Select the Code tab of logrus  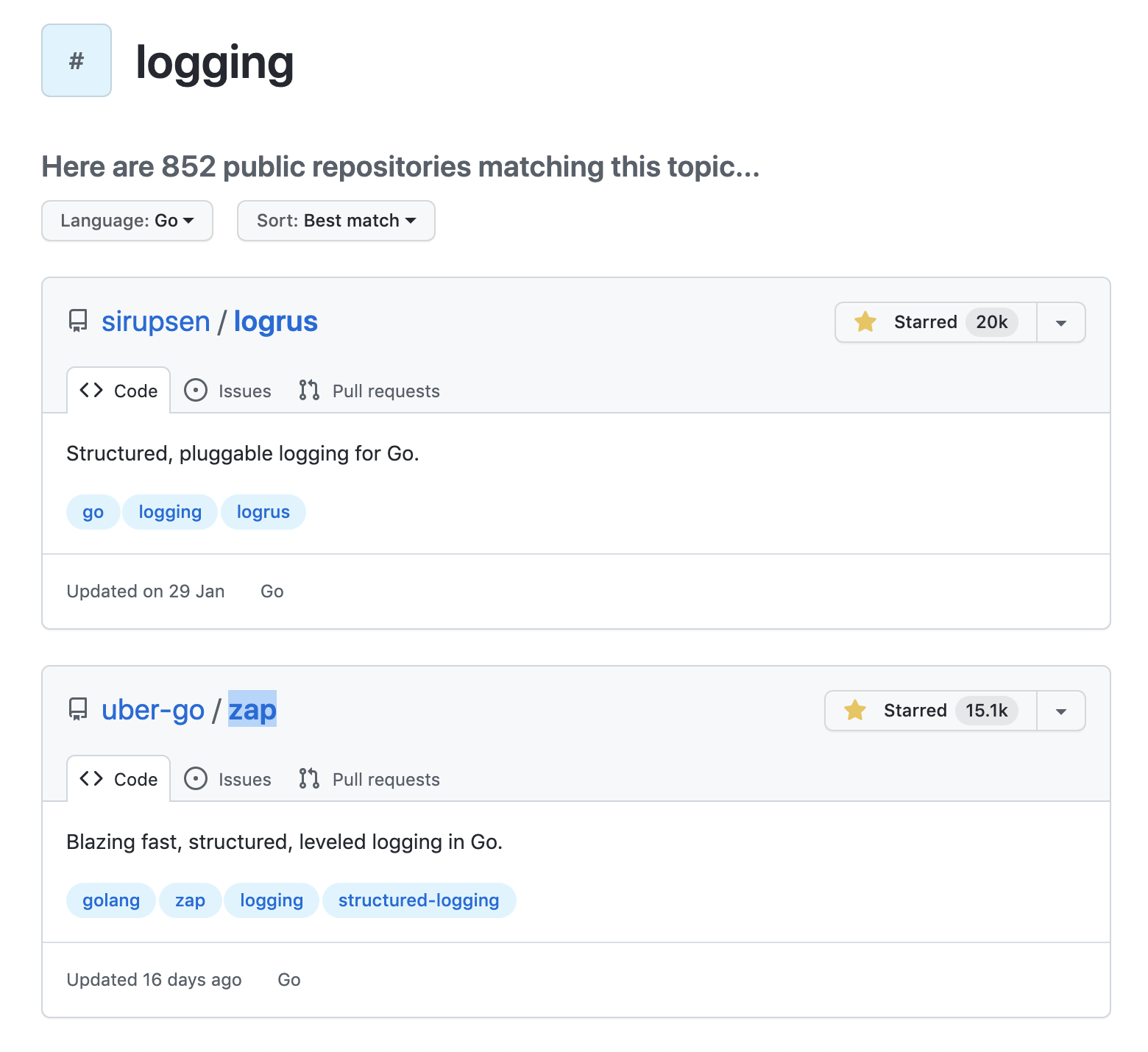[x=118, y=391]
